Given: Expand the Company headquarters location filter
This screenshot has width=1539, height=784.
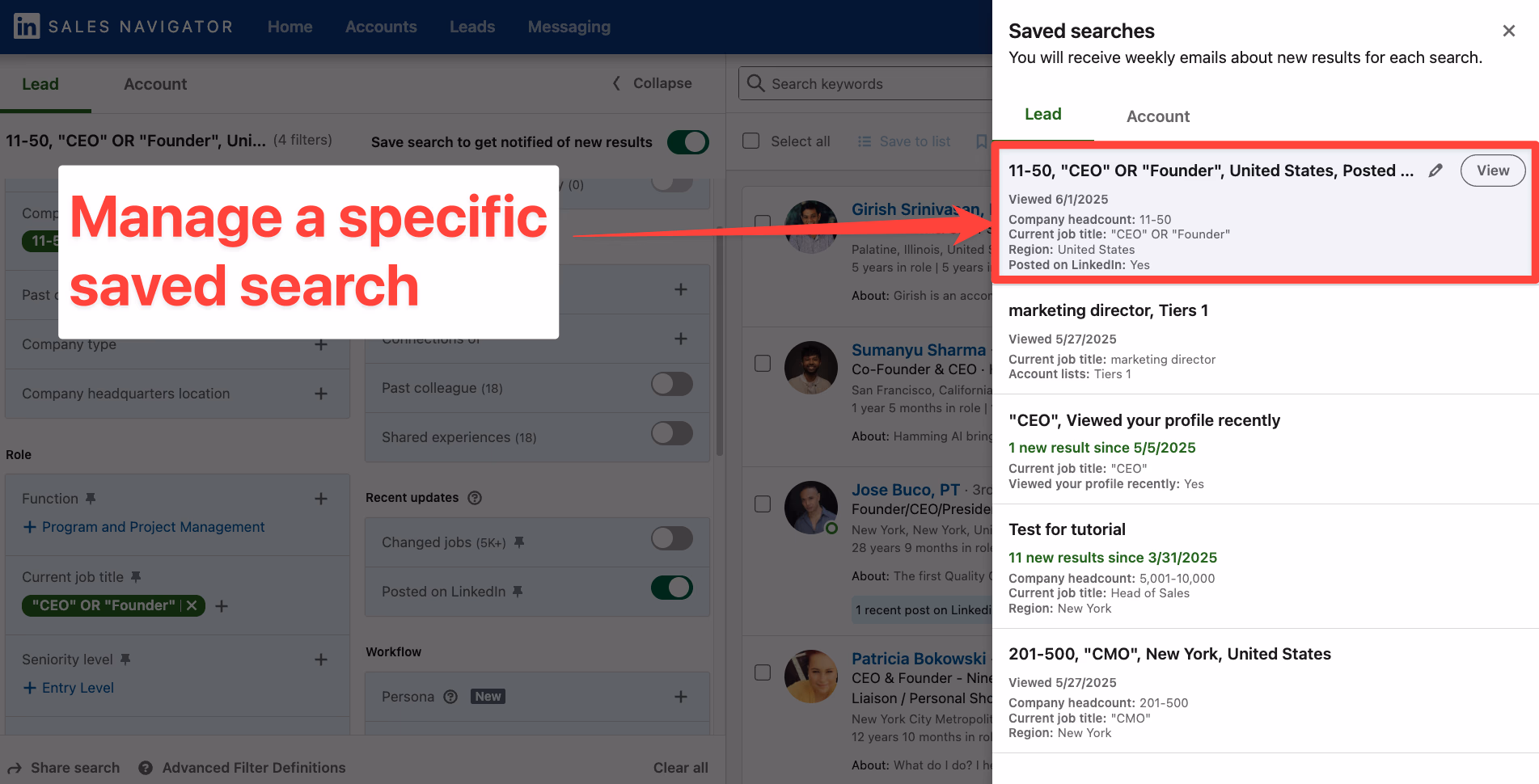Looking at the screenshot, I should pyautogui.click(x=321, y=394).
